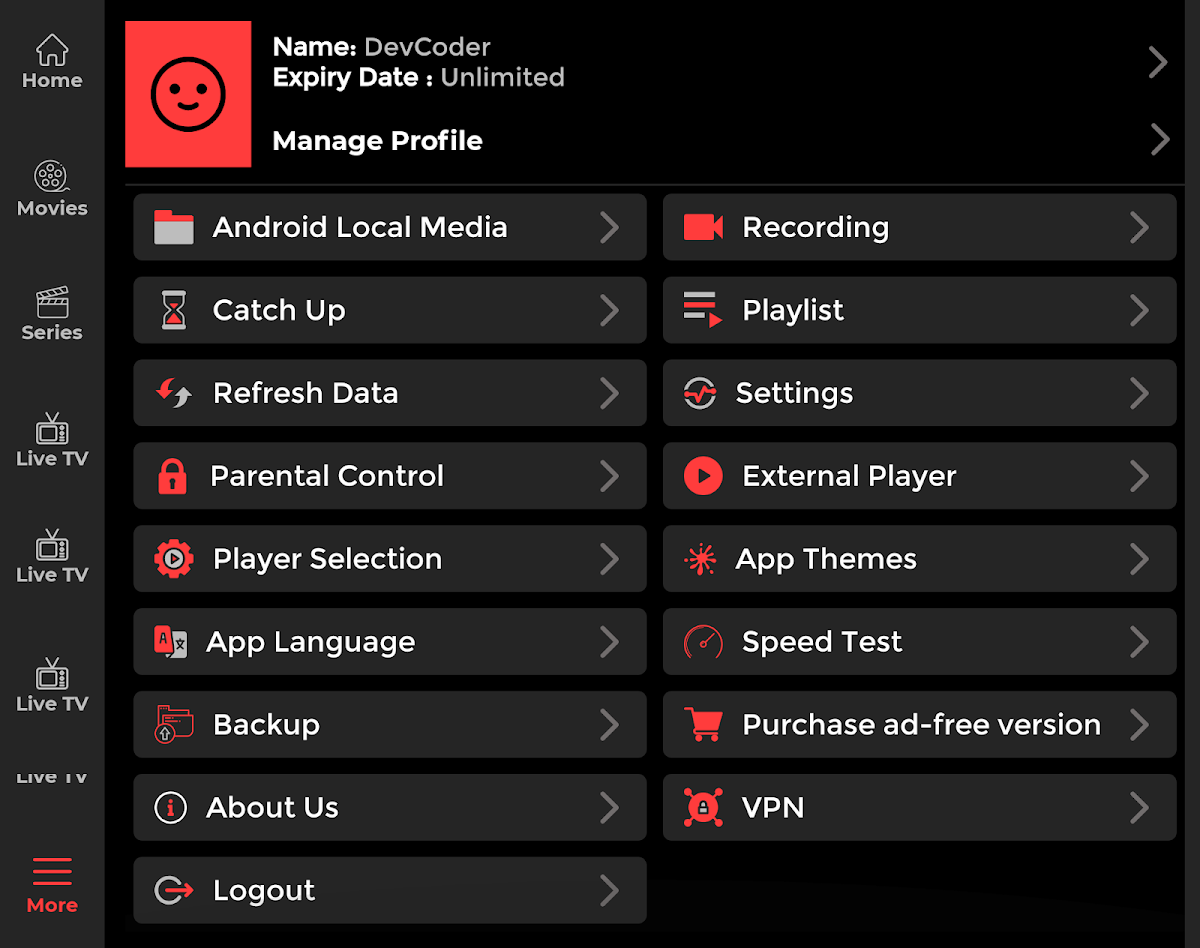Expand the chevron next to Settings

coord(1139,393)
